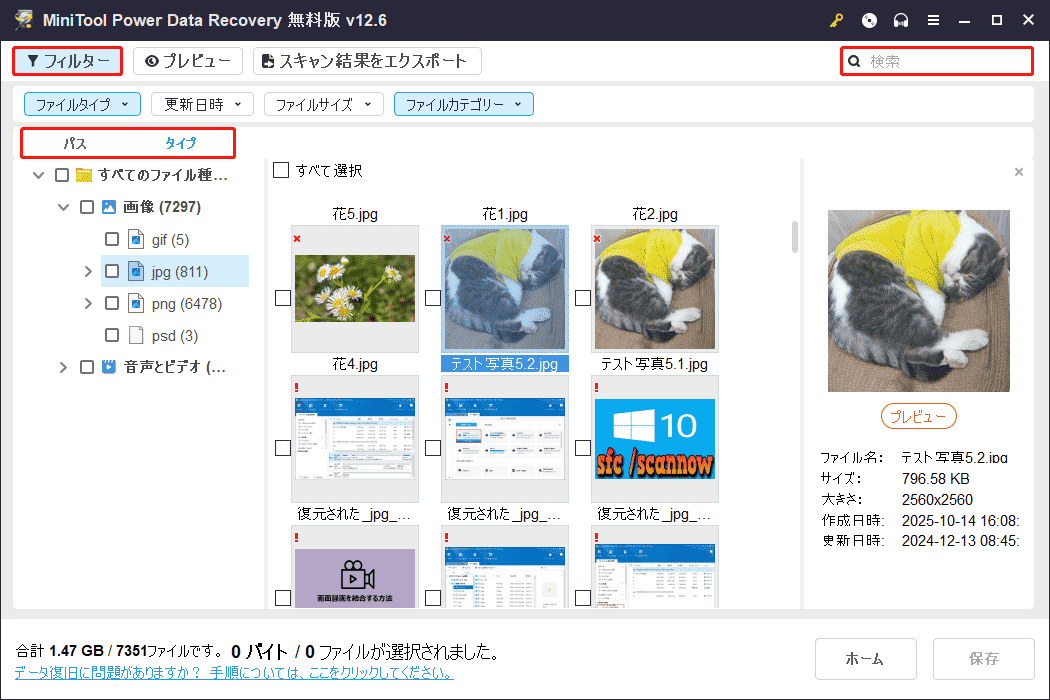
Task: Click the 保存 button
Action: (983, 658)
